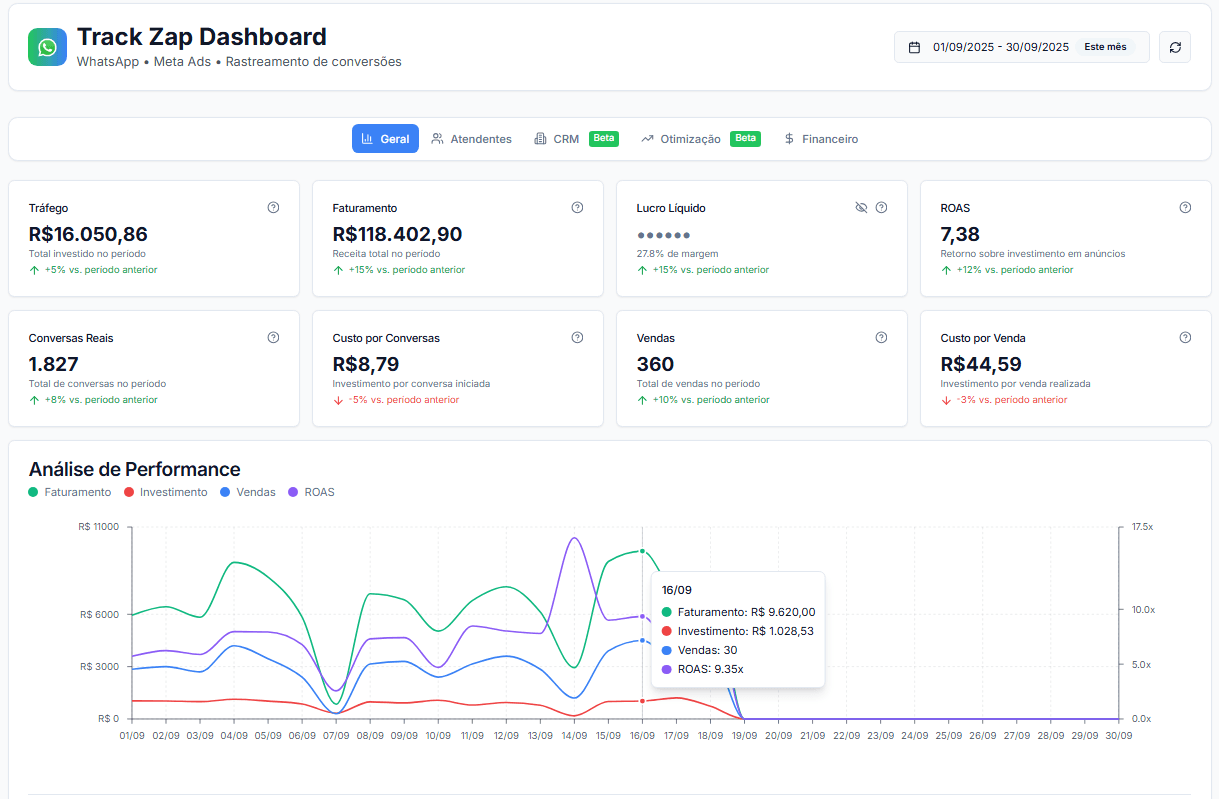
Task: Click the Custo por Venda help icon
Action: pos(1185,337)
